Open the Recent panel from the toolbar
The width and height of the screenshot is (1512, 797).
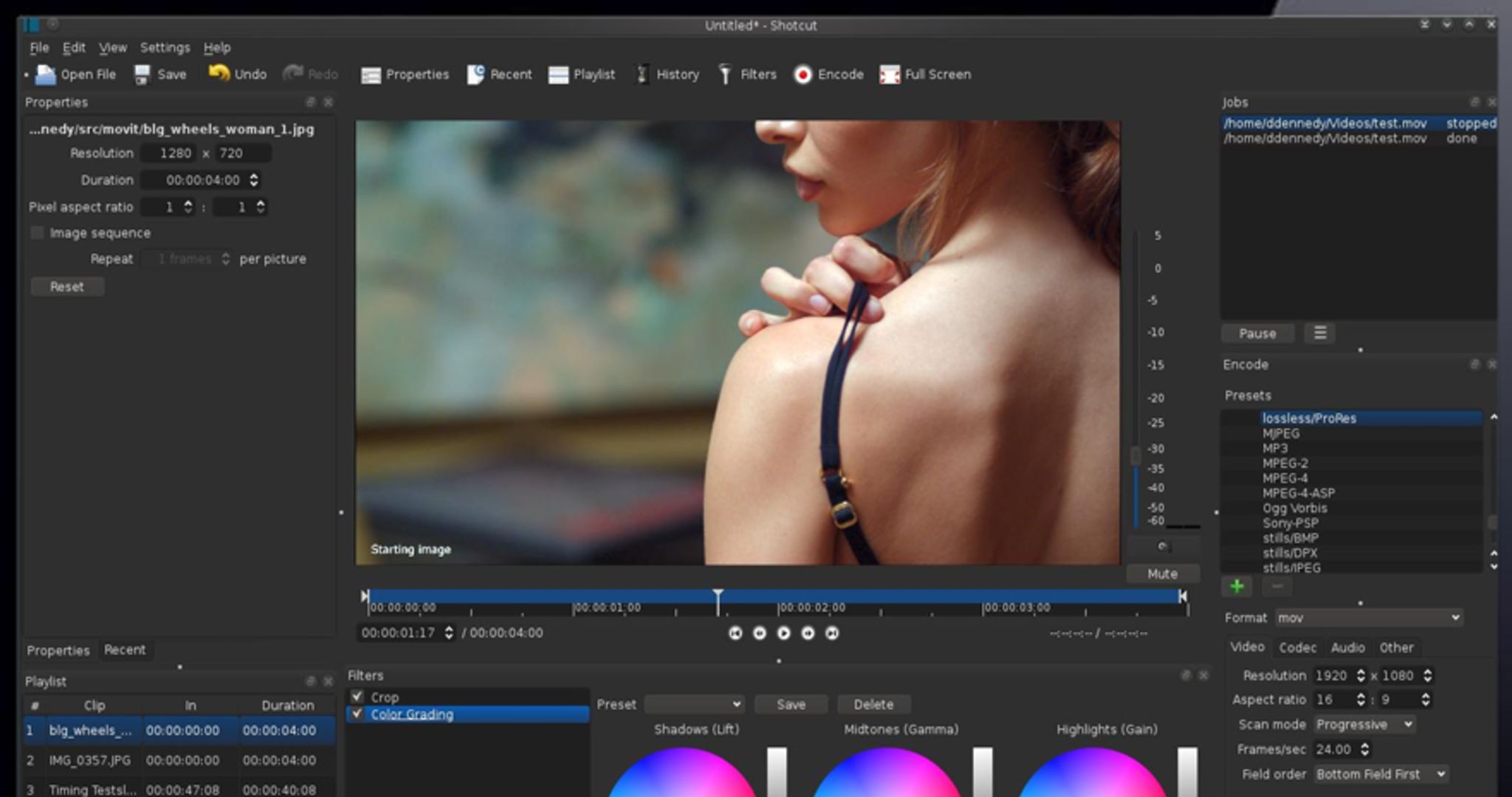tap(499, 75)
